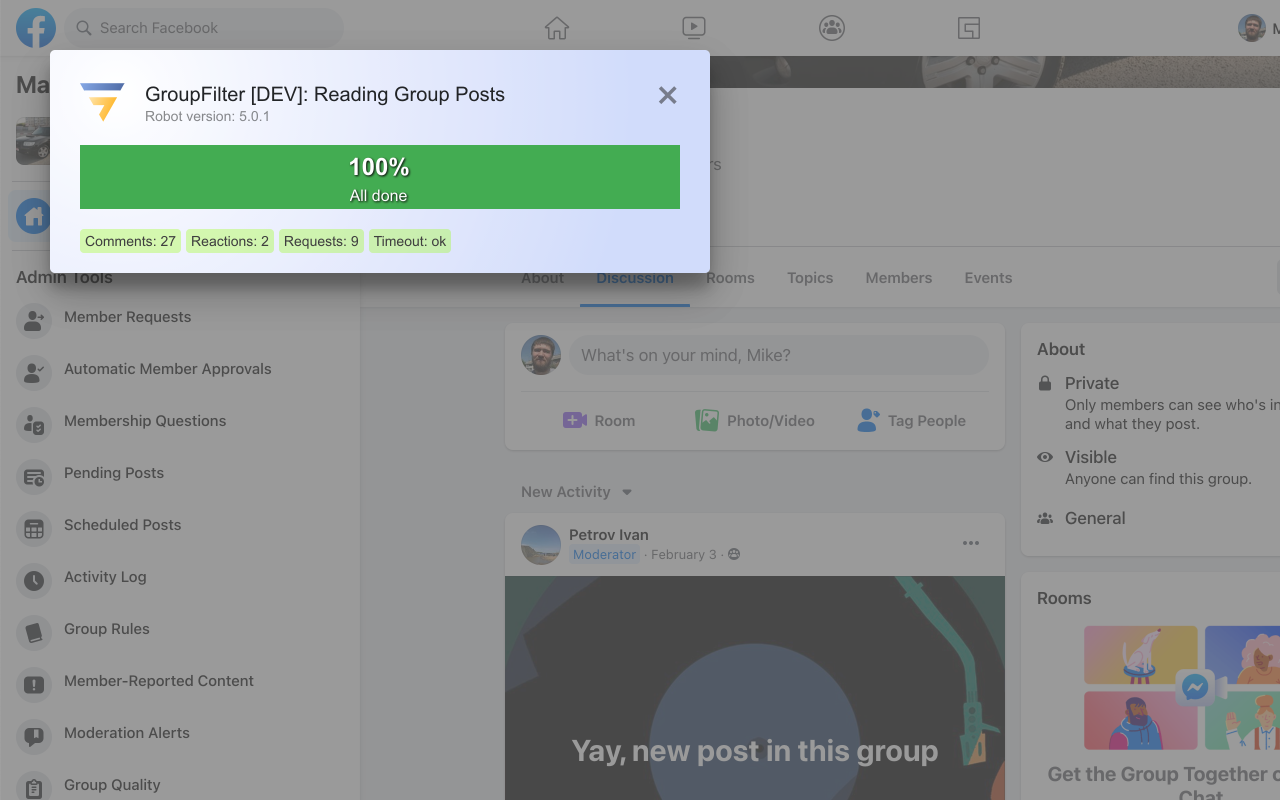Open options menu on Petrov Ivan's post
The image size is (1280, 800).
point(970,543)
